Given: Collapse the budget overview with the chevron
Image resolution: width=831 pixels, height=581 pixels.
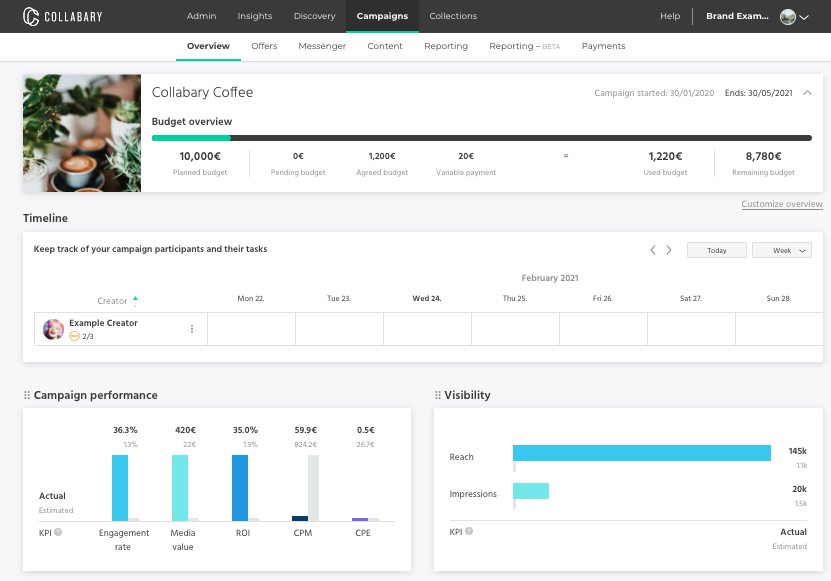Looking at the screenshot, I should coord(807,93).
